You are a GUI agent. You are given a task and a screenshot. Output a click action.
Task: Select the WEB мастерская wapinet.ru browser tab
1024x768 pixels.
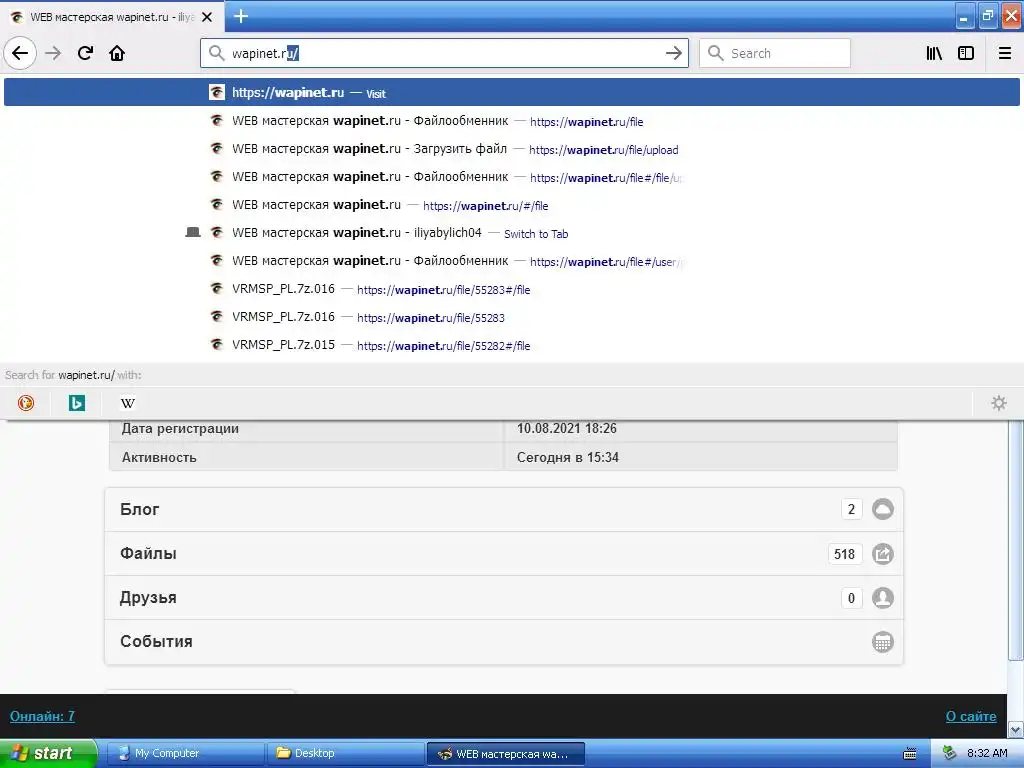(x=112, y=17)
